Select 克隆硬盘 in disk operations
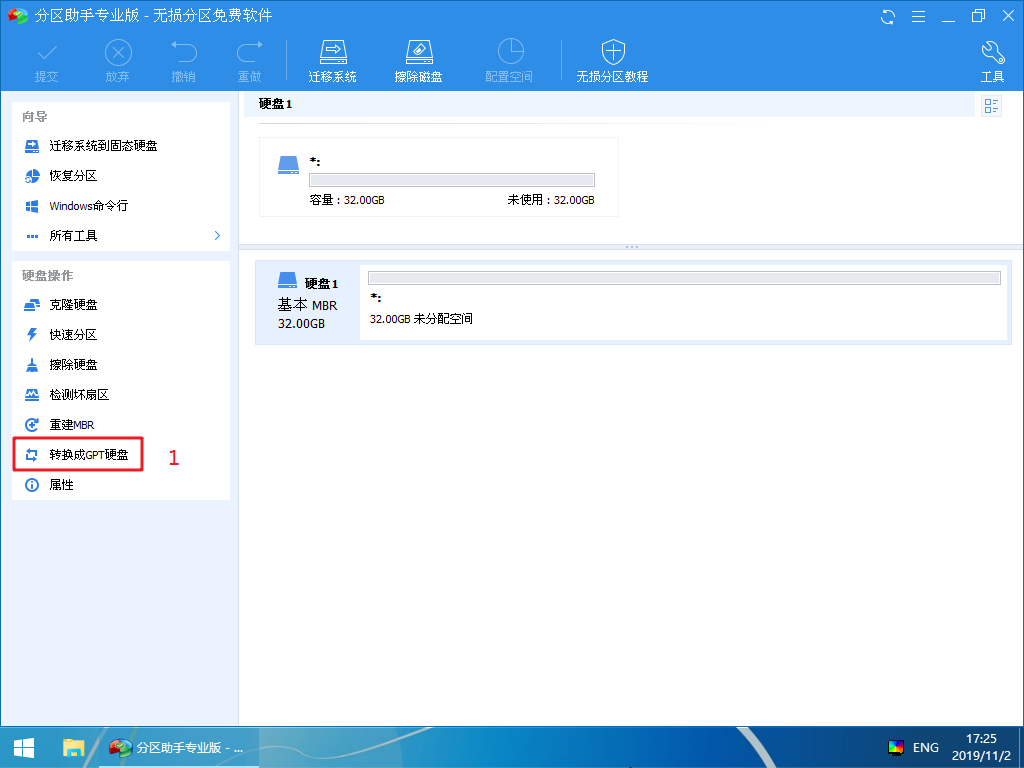The image size is (1024, 768). (x=73, y=305)
